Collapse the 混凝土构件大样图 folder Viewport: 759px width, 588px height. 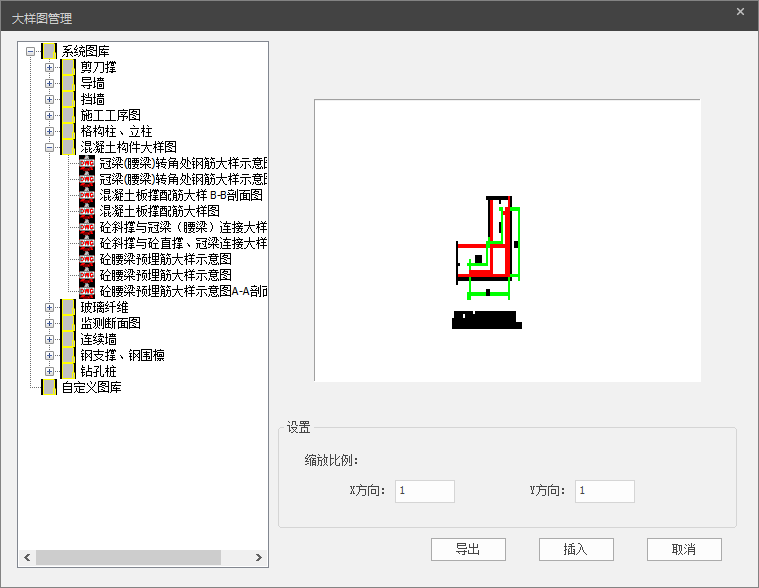coord(49,147)
